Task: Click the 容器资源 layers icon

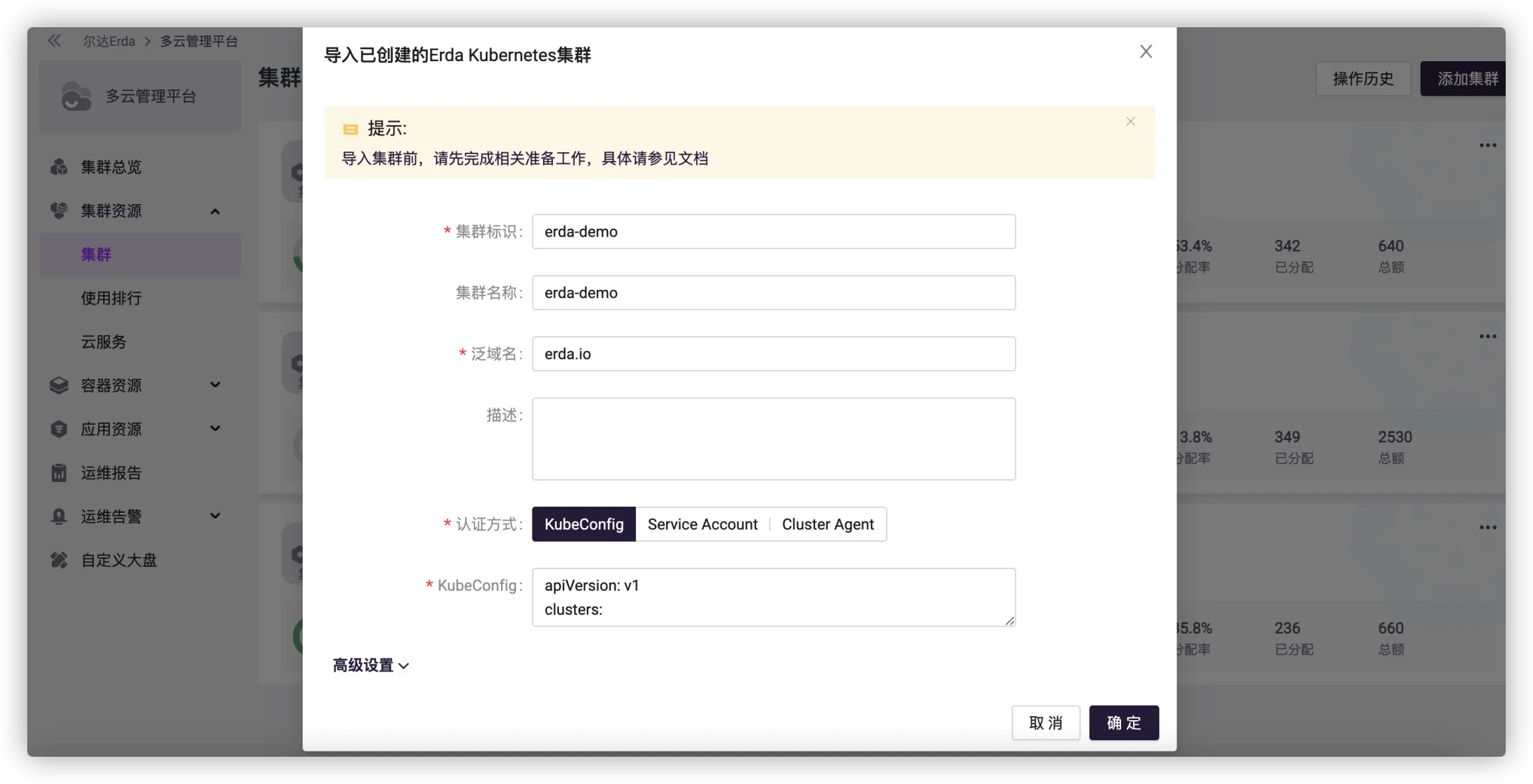Action: coord(59,386)
